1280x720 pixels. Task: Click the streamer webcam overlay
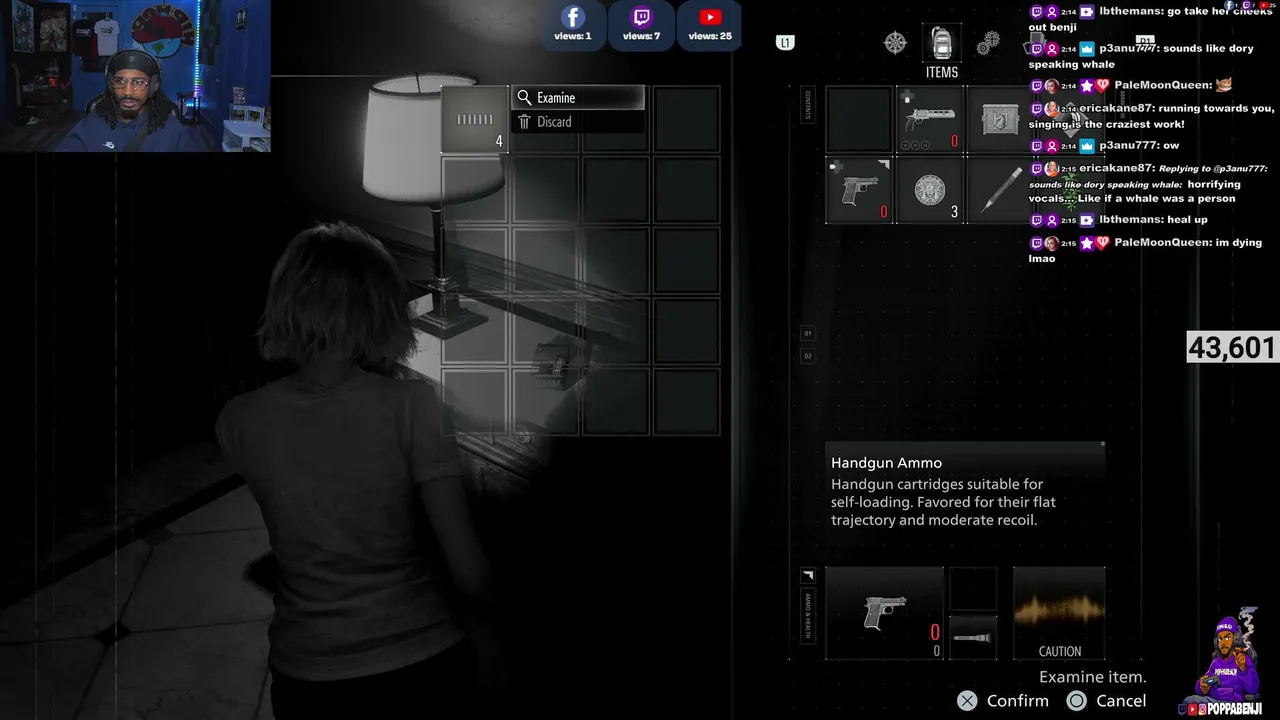coord(135,76)
